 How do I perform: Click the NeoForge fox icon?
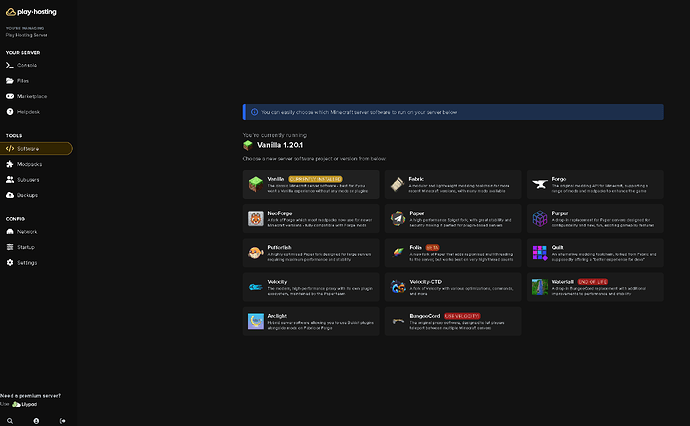coord(255,218)
